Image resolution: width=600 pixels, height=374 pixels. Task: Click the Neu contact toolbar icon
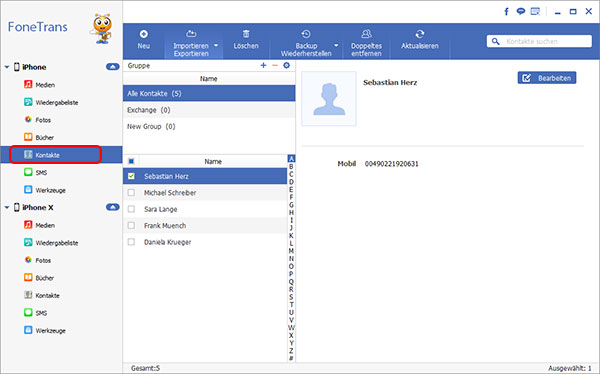click(143, 34)
